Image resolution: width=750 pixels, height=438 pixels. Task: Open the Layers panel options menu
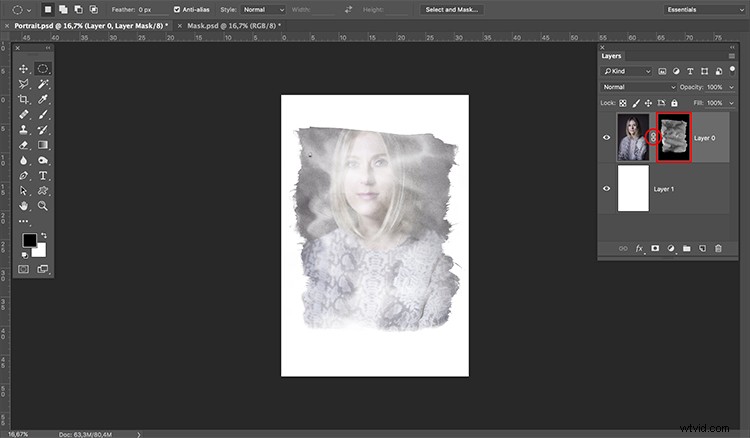point(731,56)
